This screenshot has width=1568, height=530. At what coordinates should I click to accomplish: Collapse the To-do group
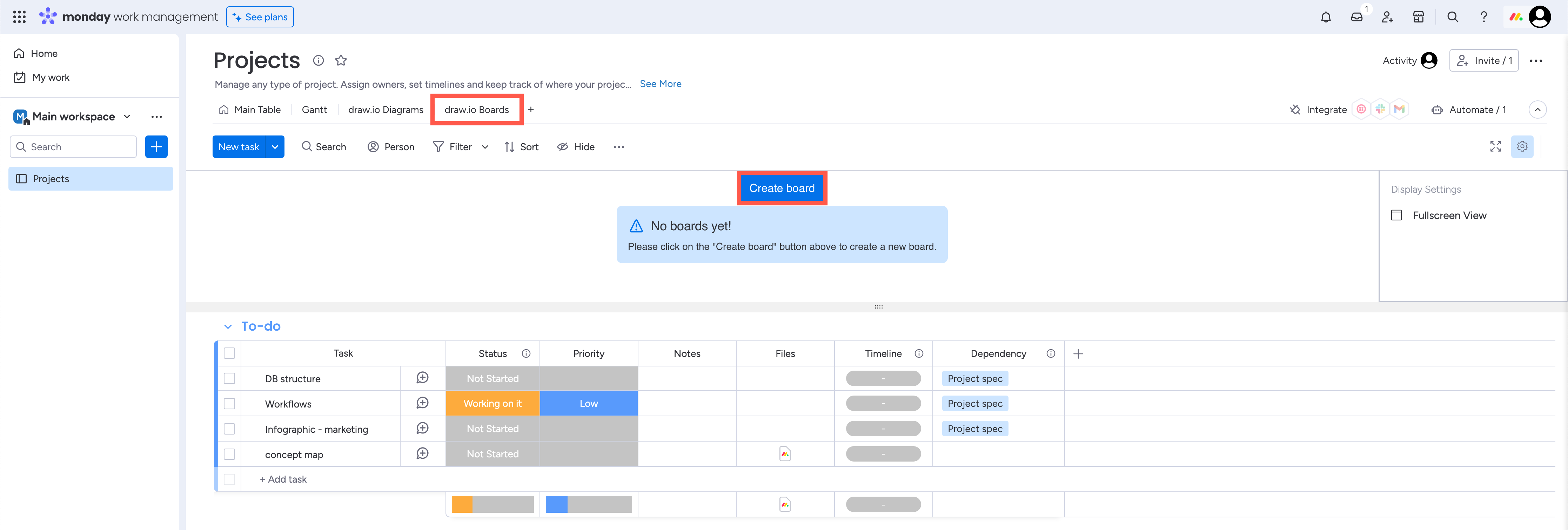[x=228, y=326]
